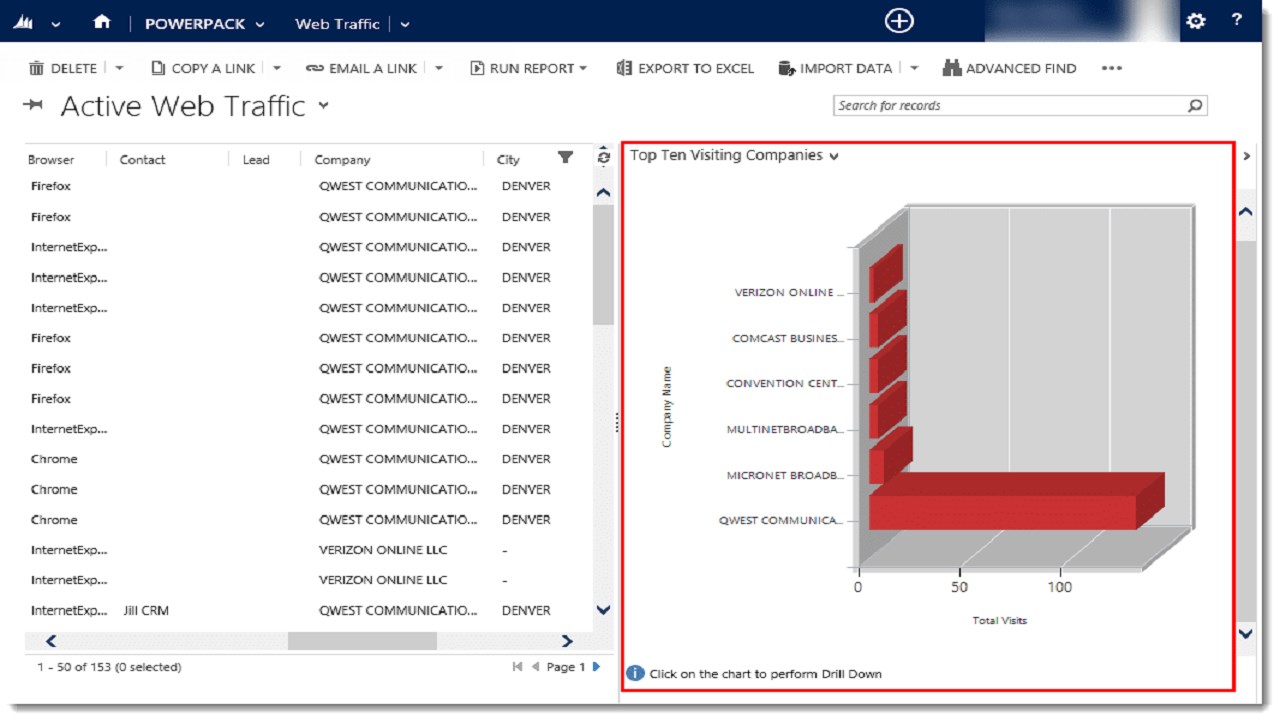Select first VERIZON ONLINE LLC row

[308, 550]
